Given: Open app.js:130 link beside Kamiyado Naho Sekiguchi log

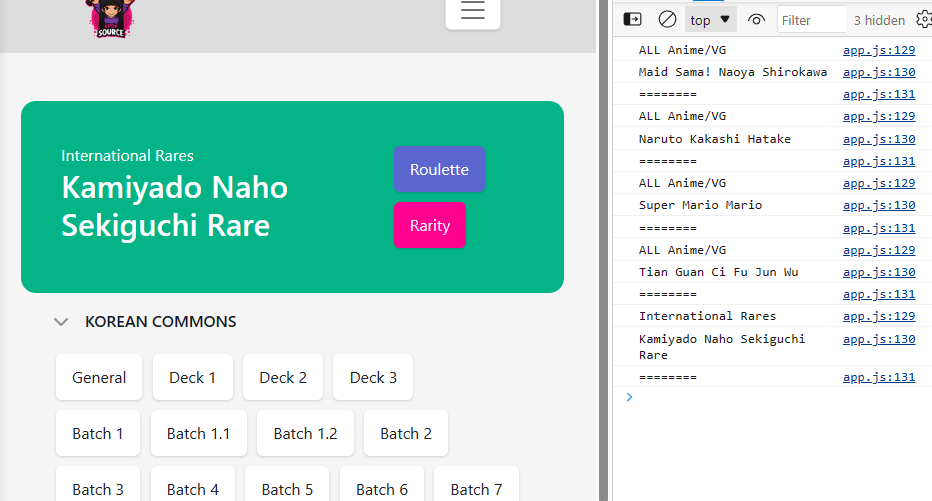Looking at the screenshot, I should tap(879, 339).
